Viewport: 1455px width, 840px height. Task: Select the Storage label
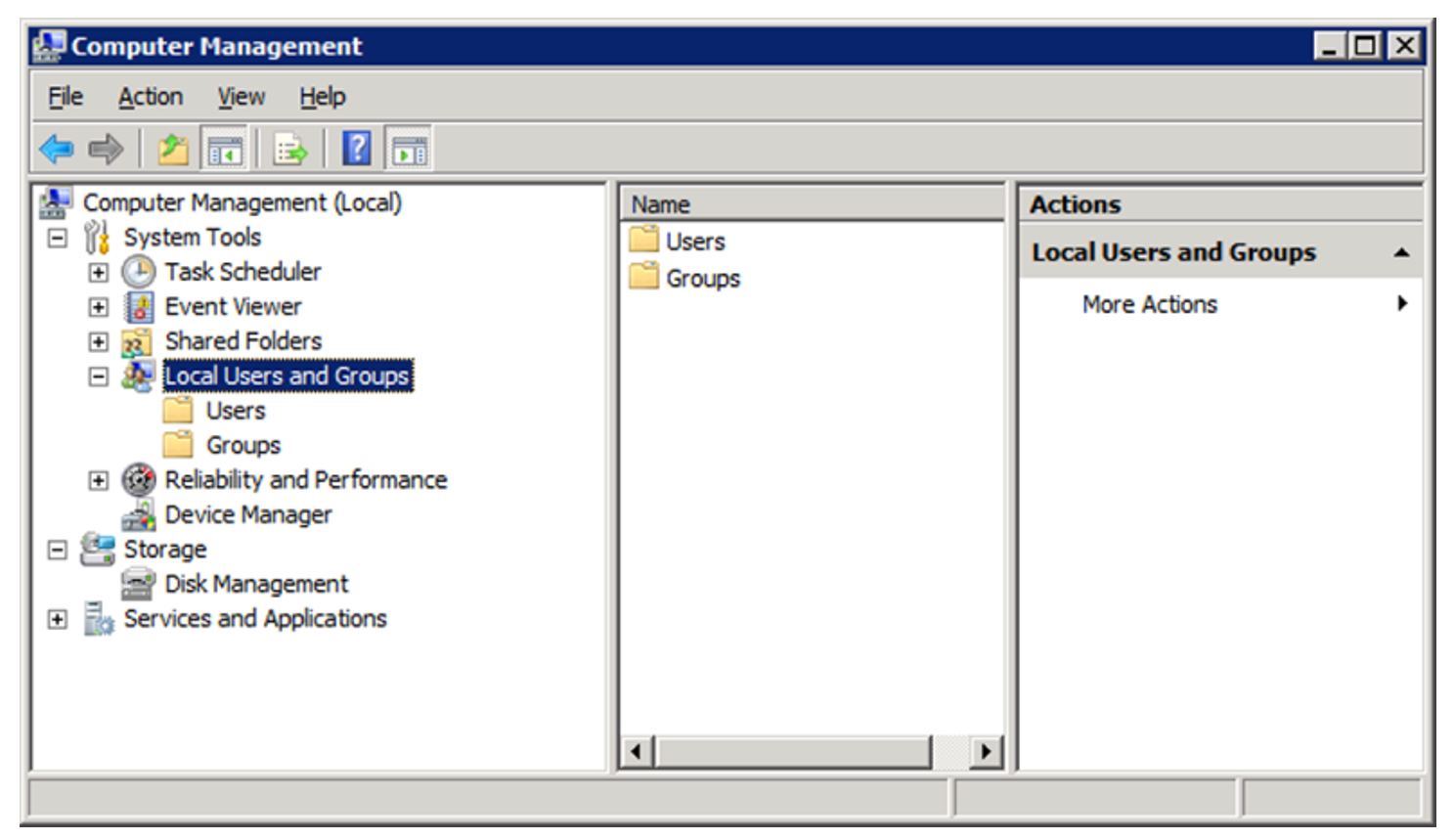[165, 550]
